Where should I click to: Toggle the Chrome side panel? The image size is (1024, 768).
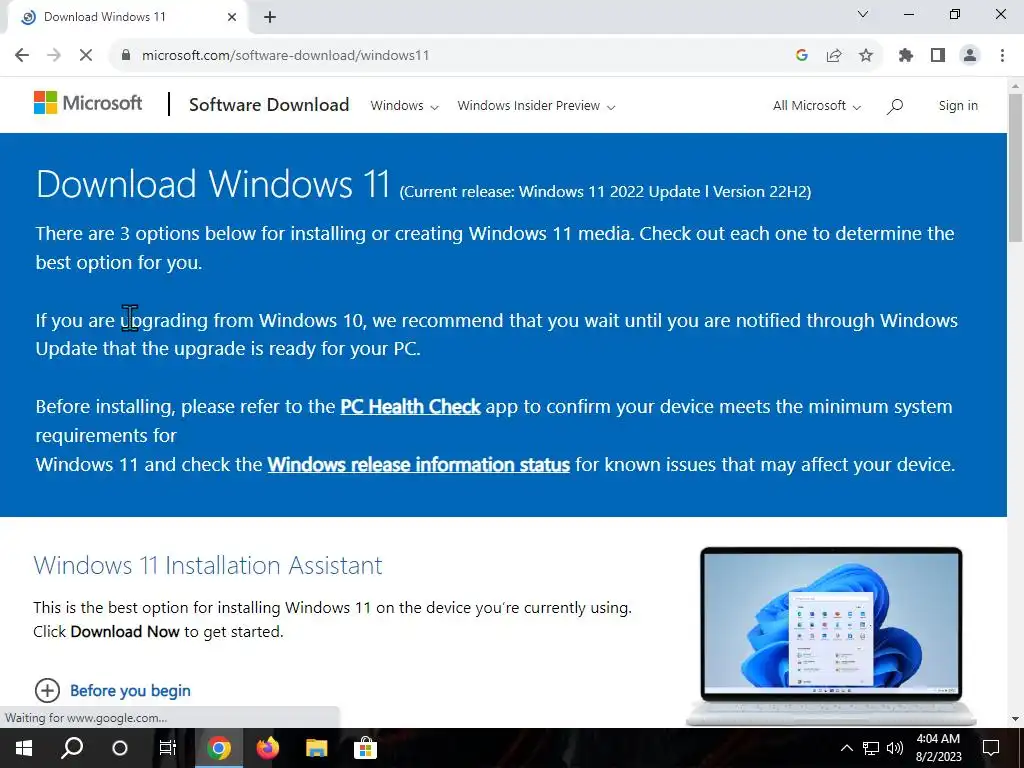coord(938,56)
